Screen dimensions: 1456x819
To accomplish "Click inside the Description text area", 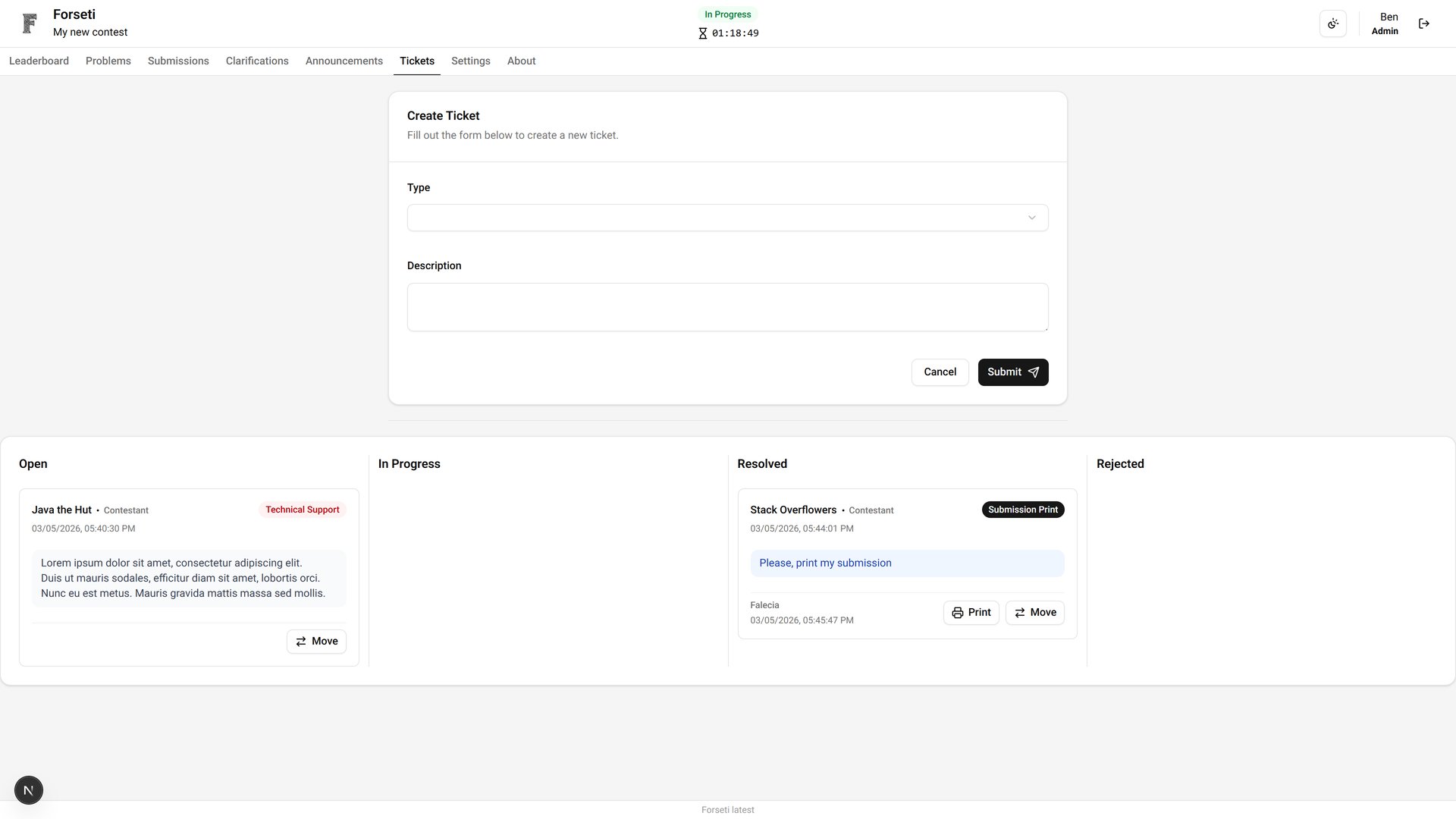I will pos(727,306).
